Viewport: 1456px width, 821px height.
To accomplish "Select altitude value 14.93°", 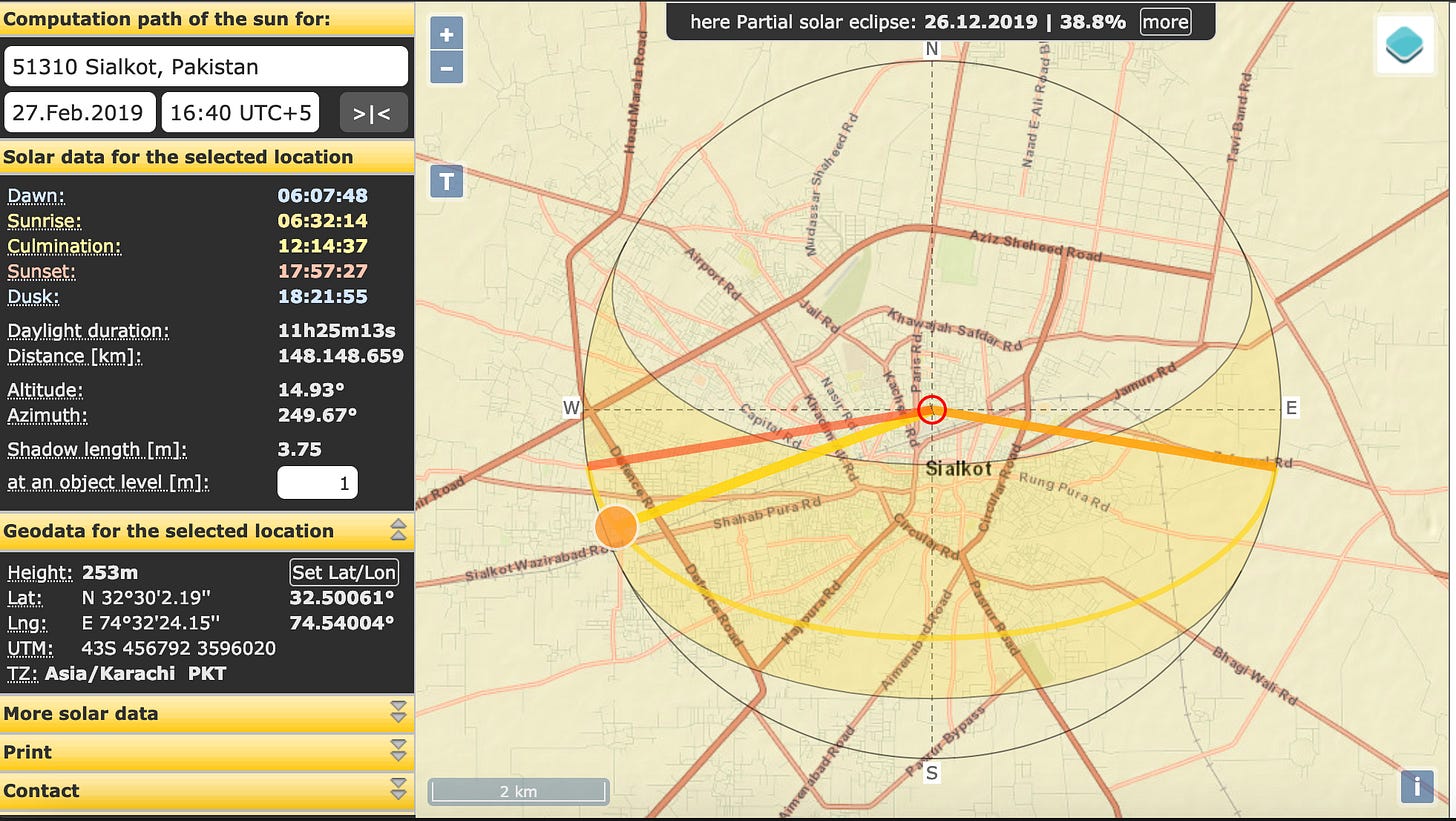I will tap(312, 390).
